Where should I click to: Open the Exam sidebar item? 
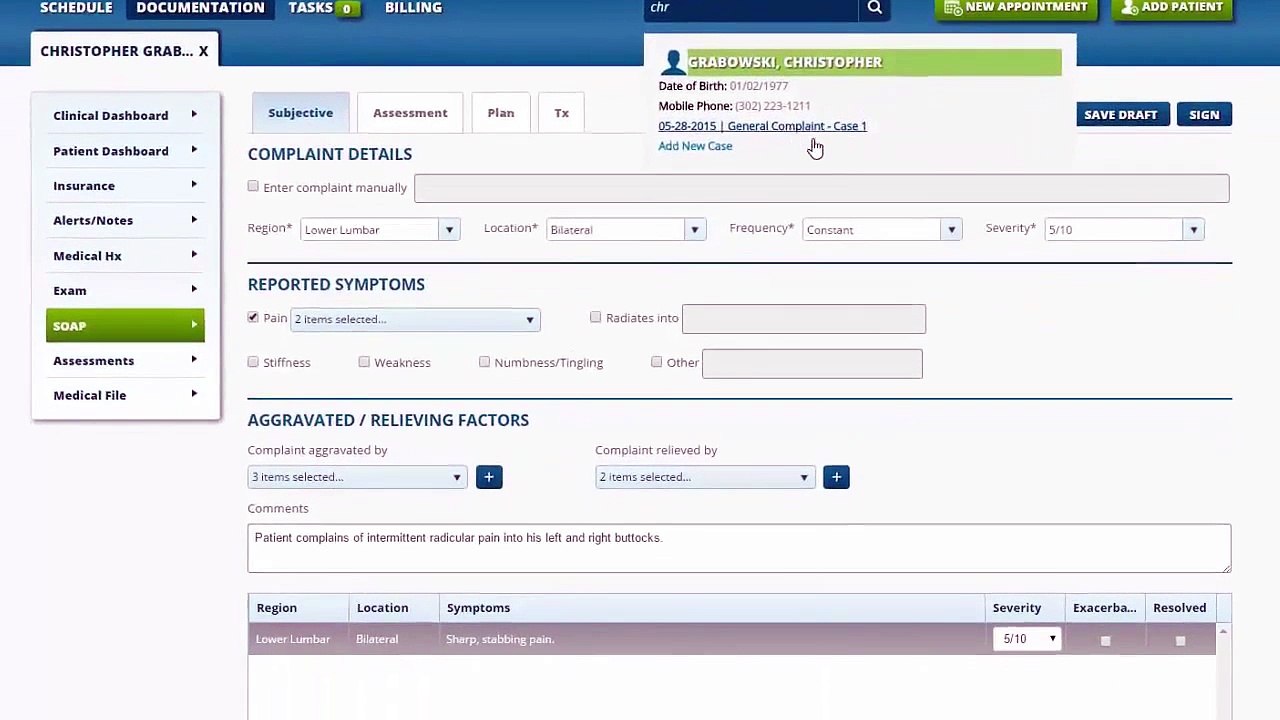(125, 290)
